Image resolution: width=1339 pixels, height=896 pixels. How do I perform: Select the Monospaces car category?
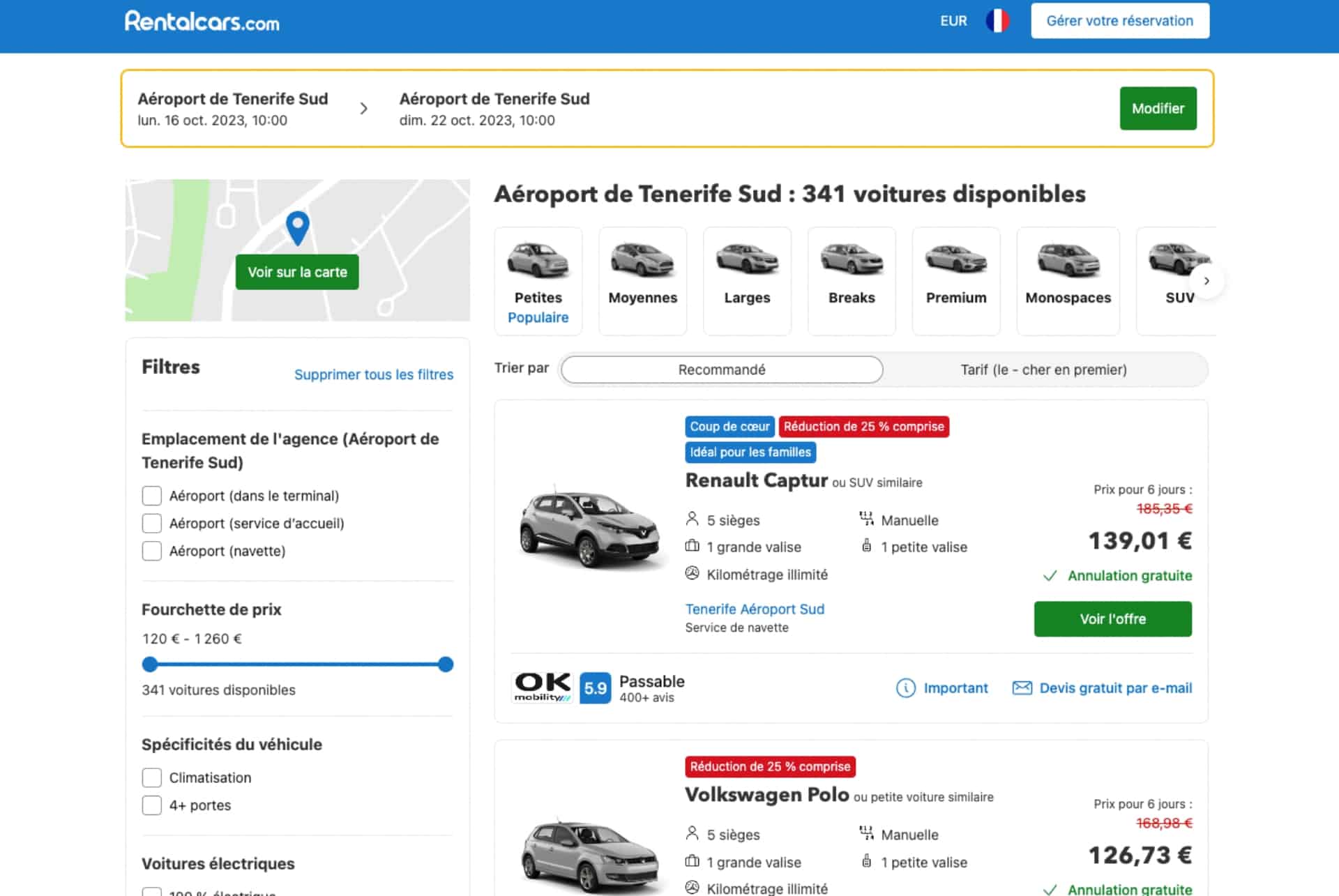[x=1068, y=281]
